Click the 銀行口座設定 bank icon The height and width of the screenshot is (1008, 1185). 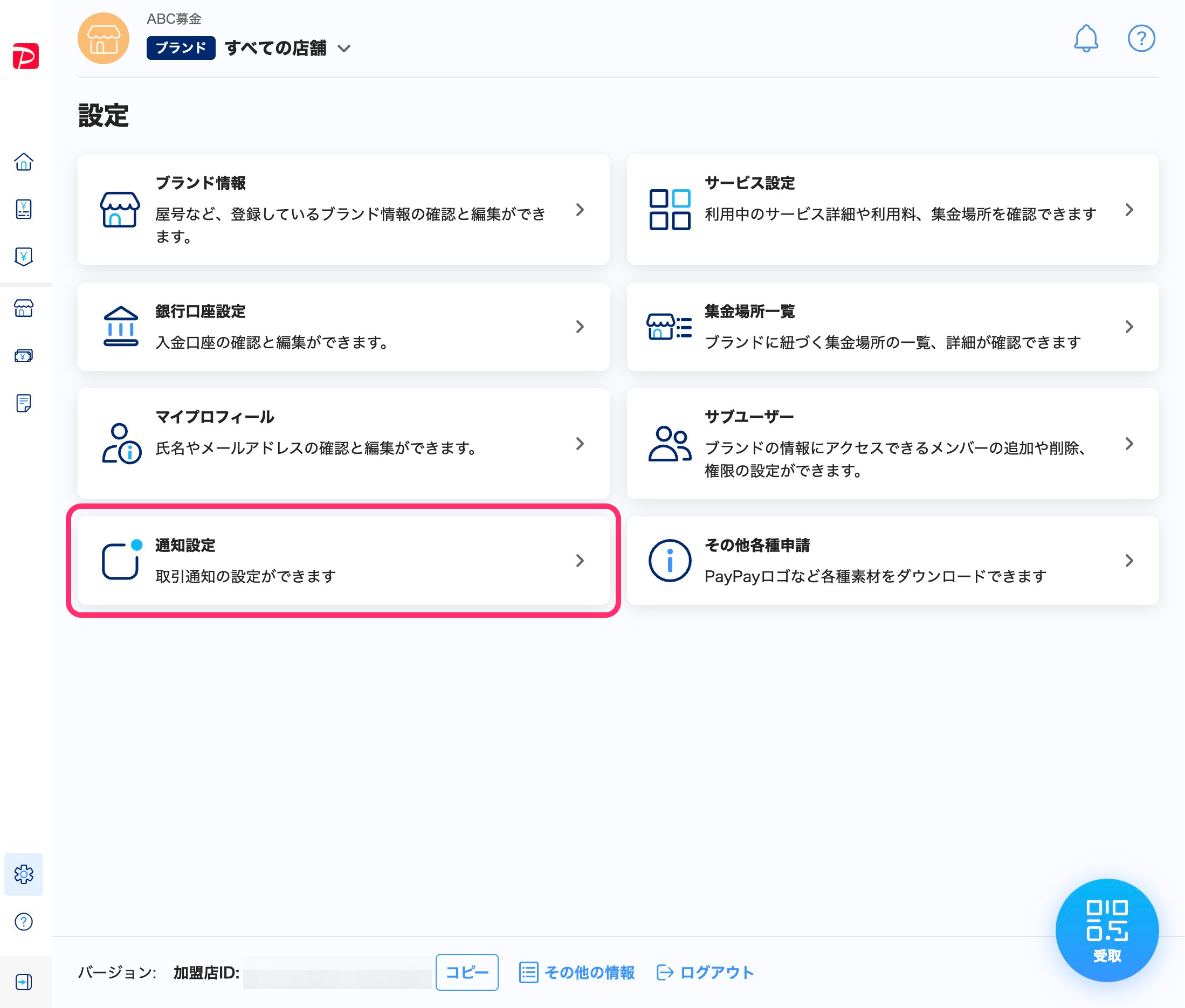coord(121,326)
